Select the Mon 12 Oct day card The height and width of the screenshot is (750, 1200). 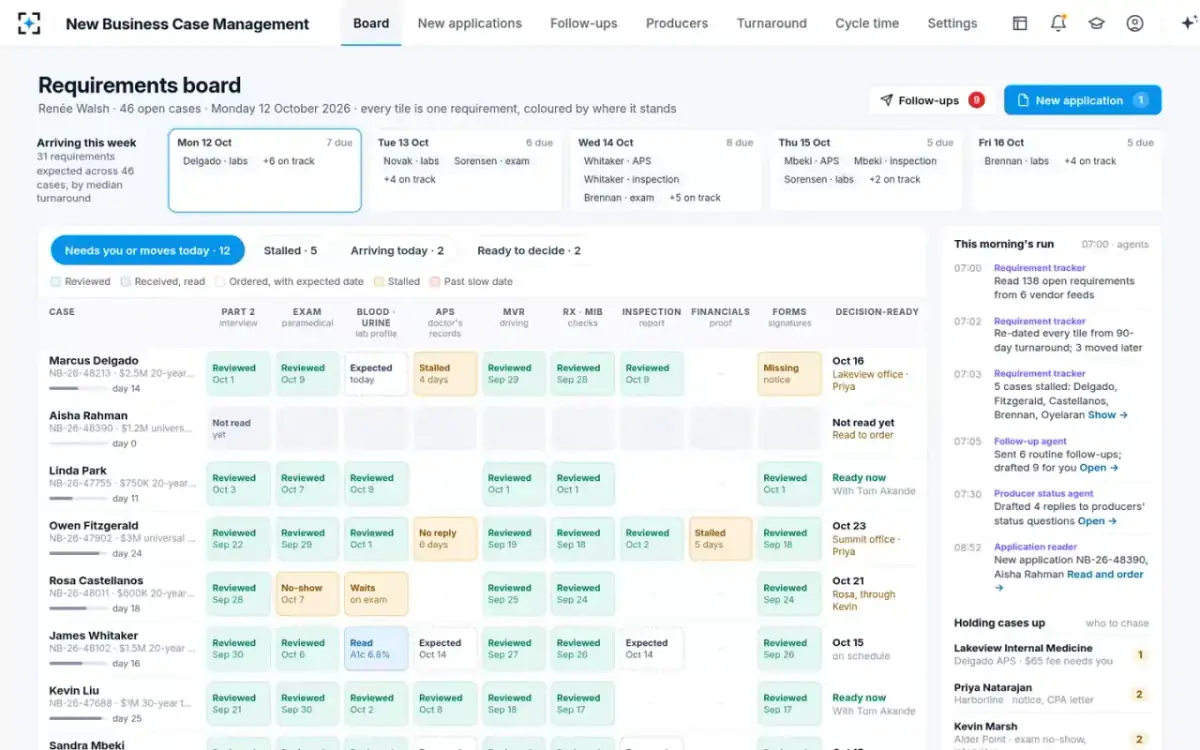coord(264,171)
